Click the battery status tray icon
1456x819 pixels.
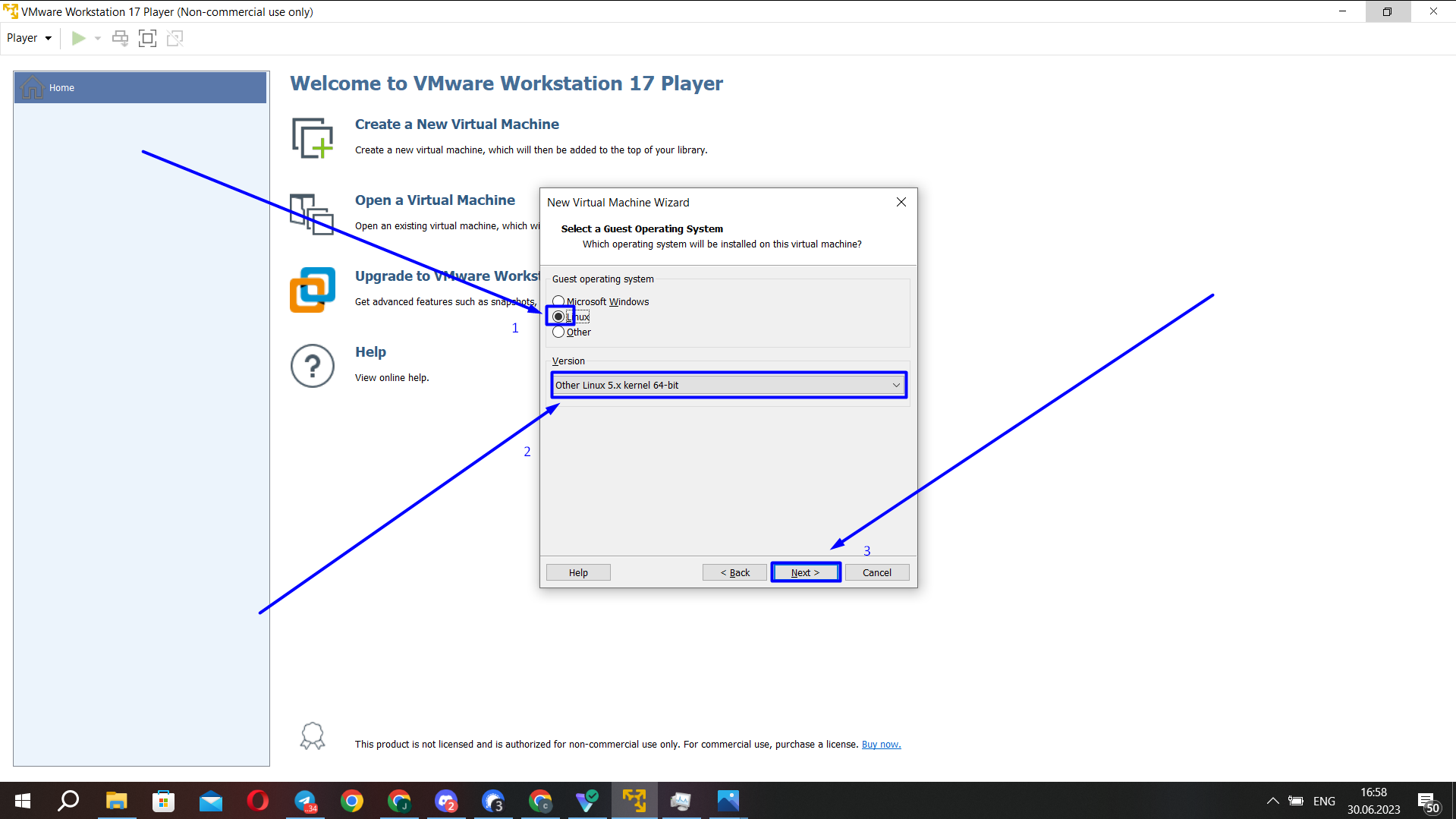pyautogui.click(x=1296, y=801)
